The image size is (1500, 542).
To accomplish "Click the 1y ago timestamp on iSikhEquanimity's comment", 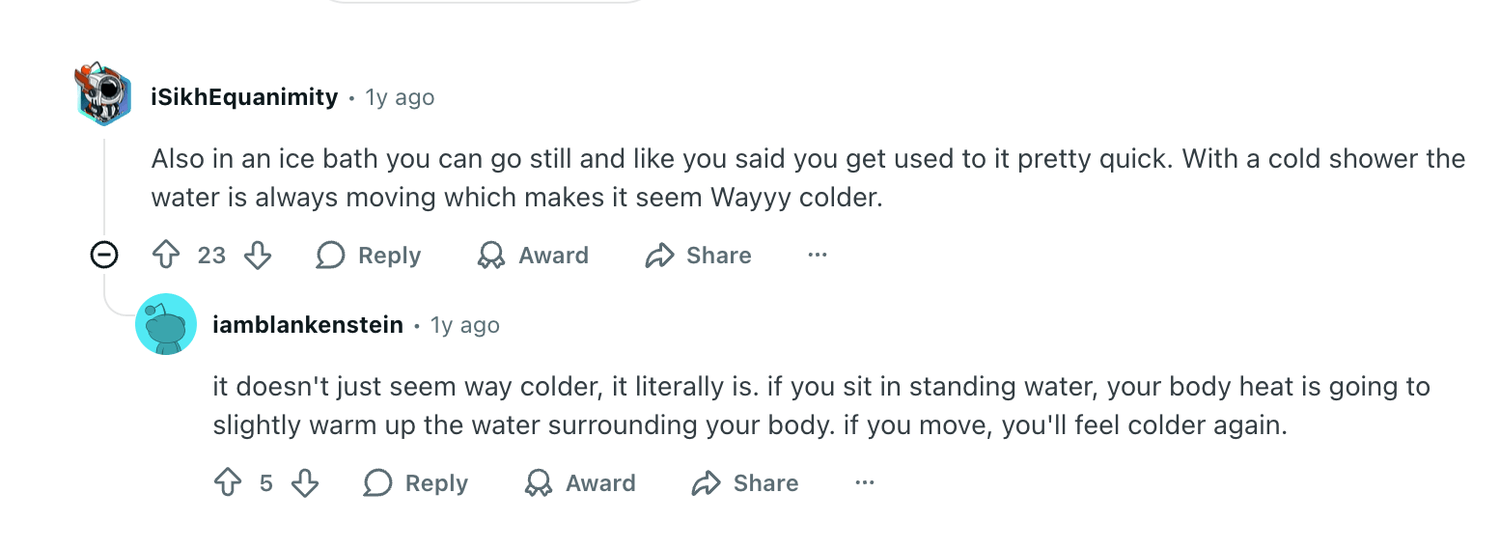I will [x=400, y=97].
